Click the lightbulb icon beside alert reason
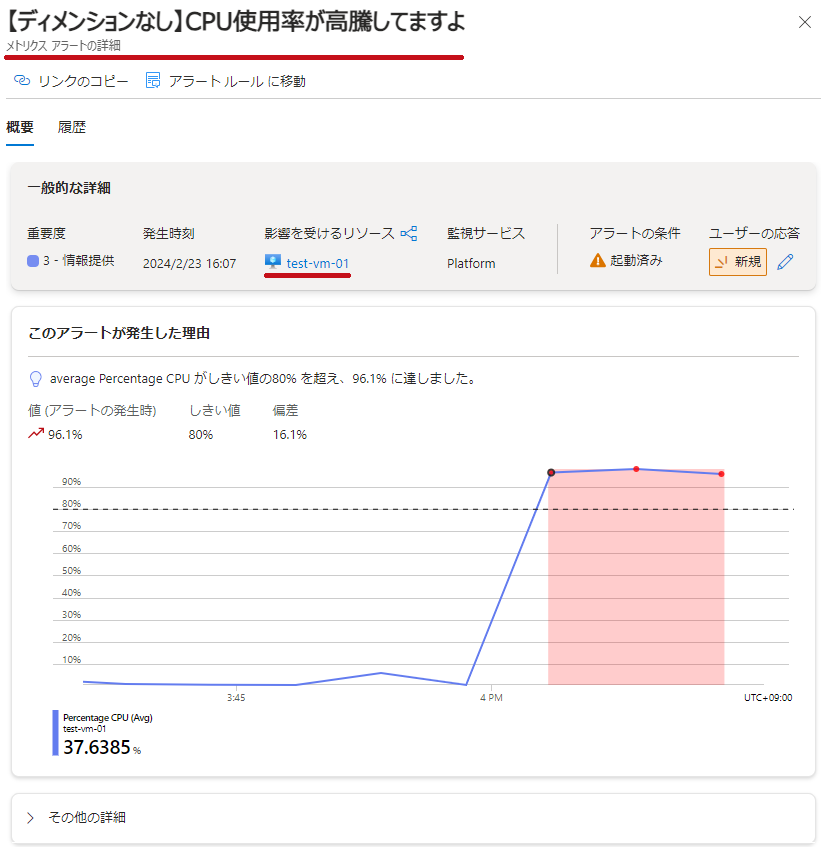 click(x=36, y=379)
